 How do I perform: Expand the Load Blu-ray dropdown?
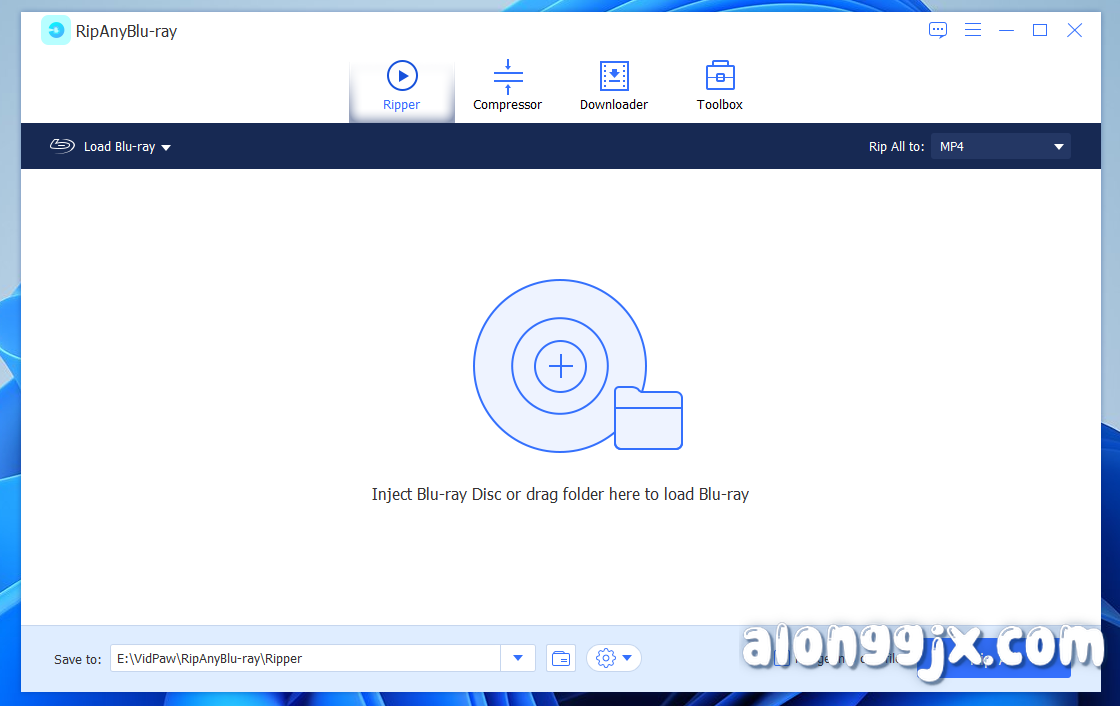point(167,146)
